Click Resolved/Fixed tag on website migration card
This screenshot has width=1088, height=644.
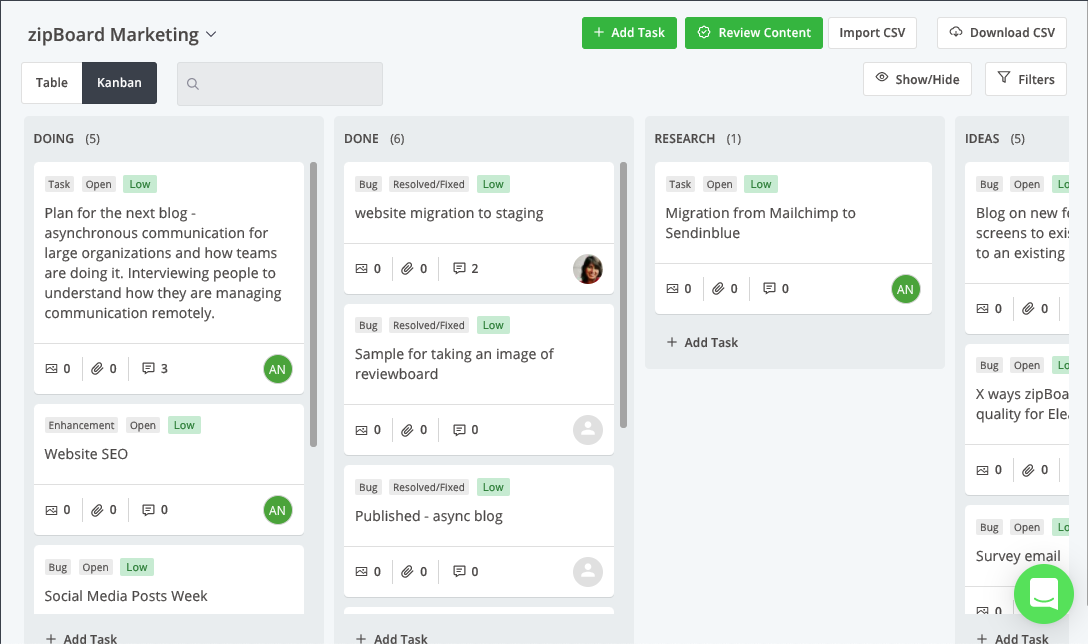429,185
